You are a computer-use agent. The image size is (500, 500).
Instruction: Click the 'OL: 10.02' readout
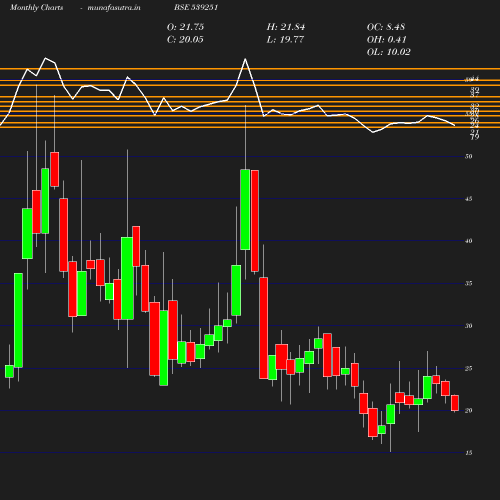click(x=389, y=52)
